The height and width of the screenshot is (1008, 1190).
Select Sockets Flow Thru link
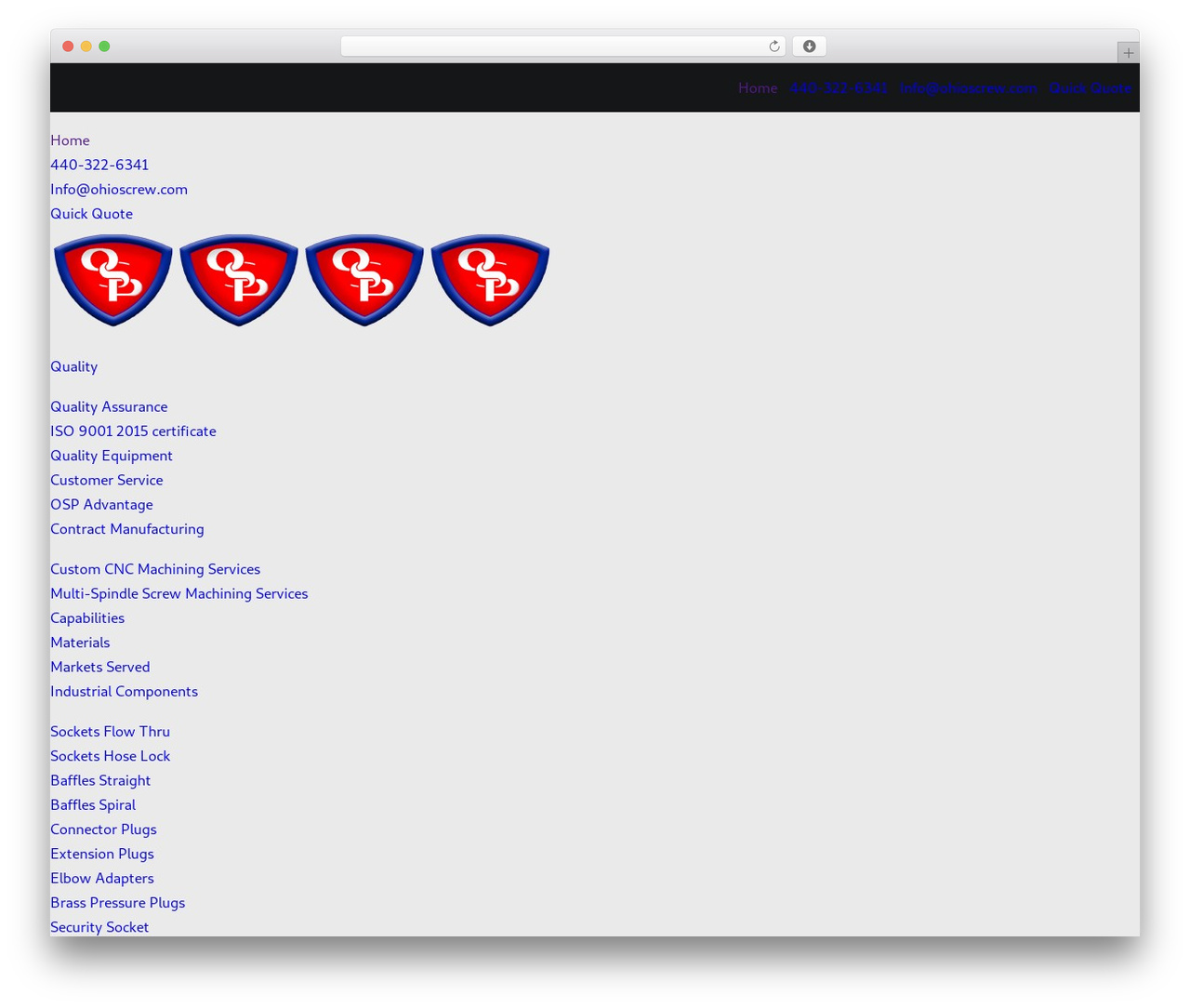coord(110,732)
